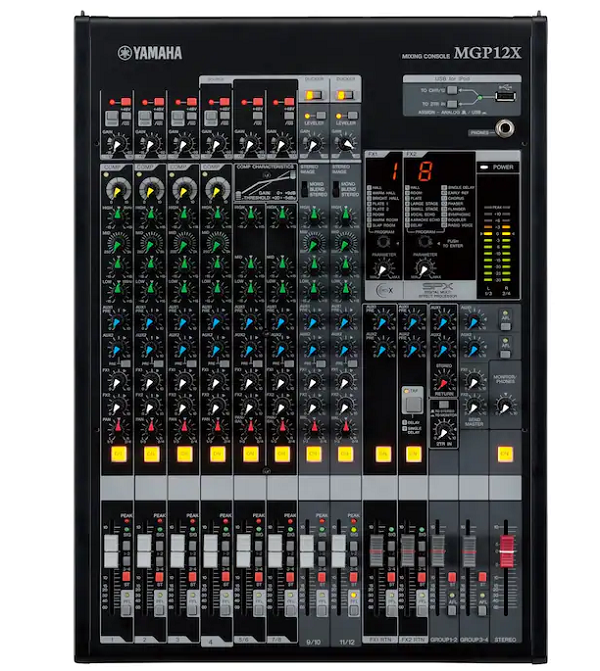The width and height of the screenshot is (600, 671).
Task: Click the channel 1 LOW EQ knob
Action: point(118,289)
